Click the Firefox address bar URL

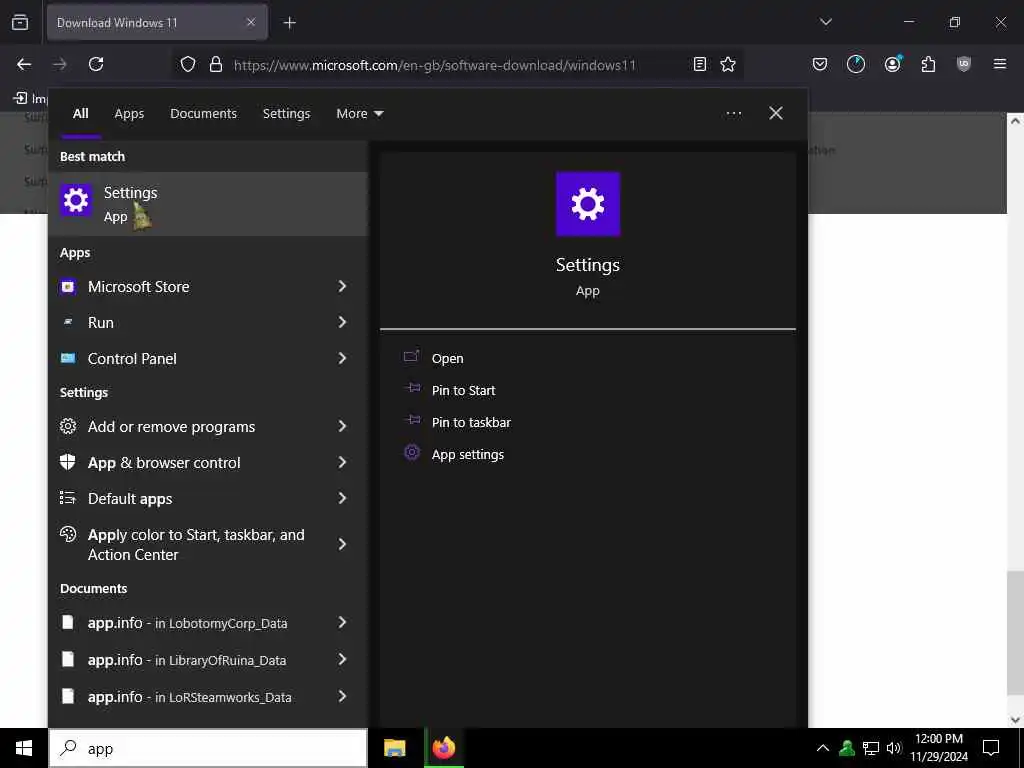tap(434, 65)
